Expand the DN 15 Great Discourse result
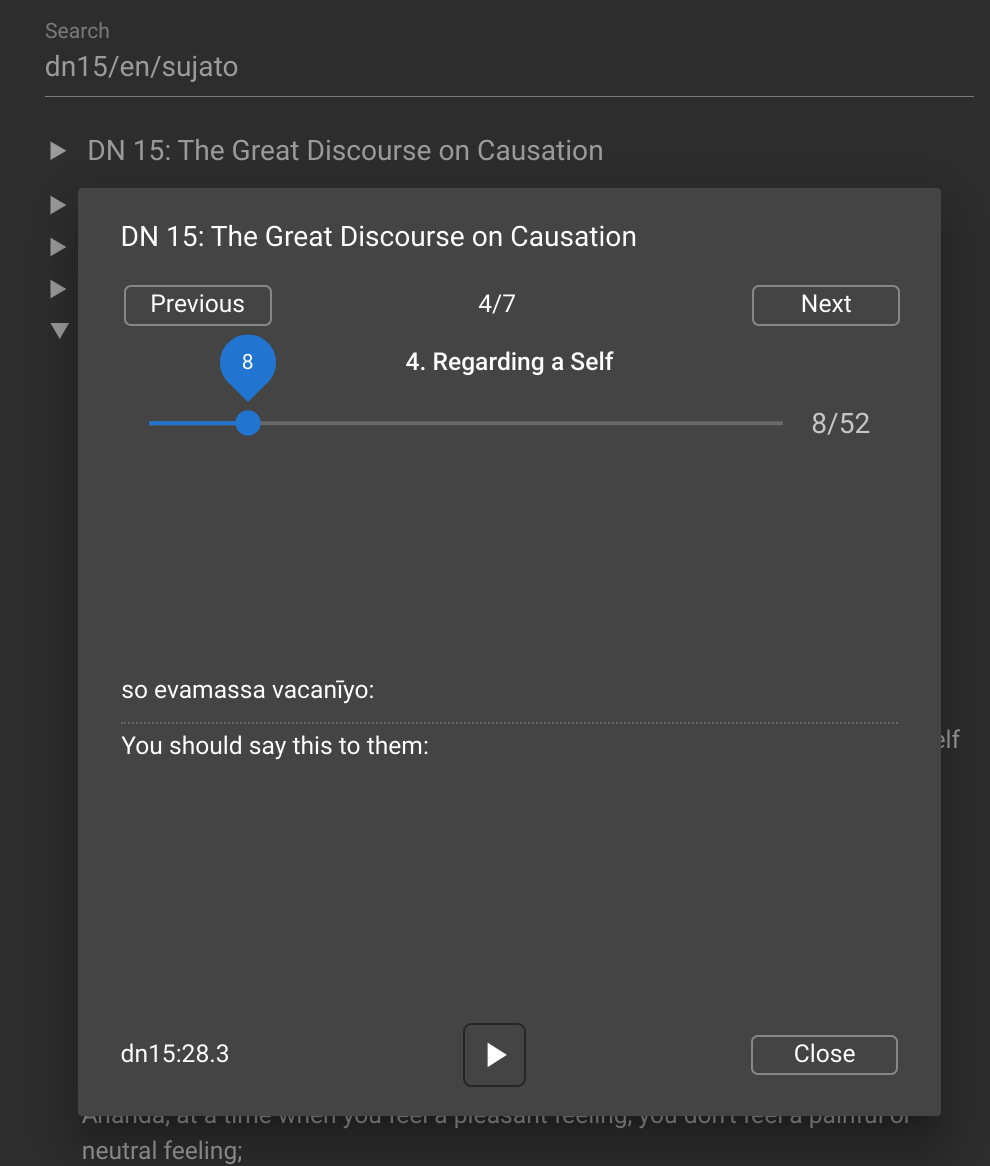The image size is (990, 1166). click(58, 151)
